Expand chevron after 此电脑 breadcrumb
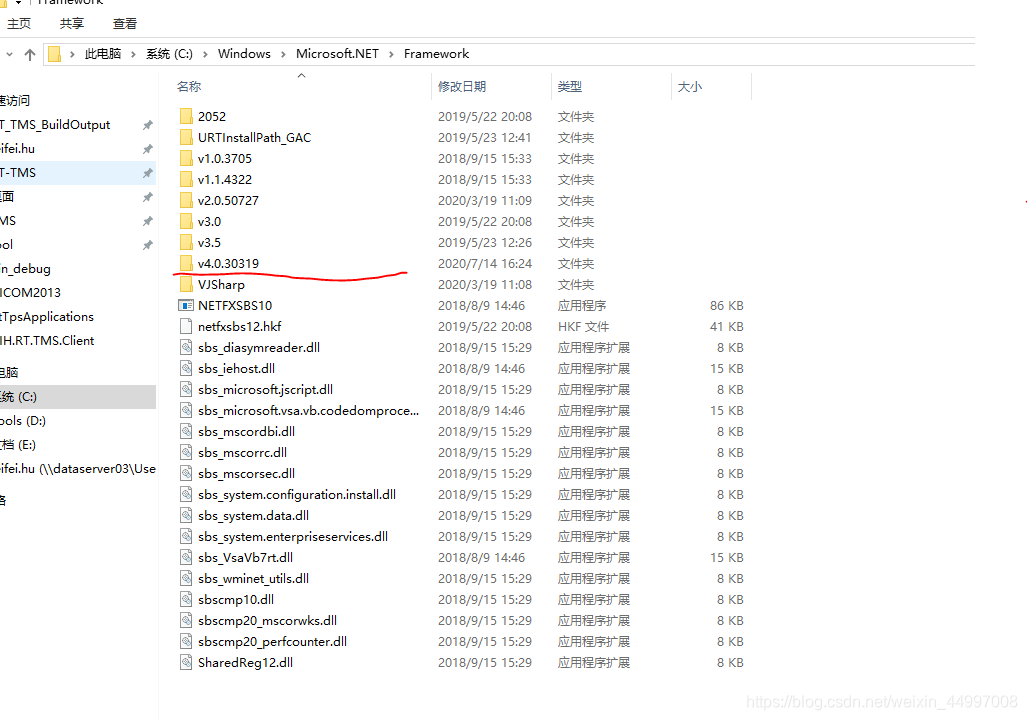The height and width of the screenshot is (720, 1027). (x=133, y=54)
